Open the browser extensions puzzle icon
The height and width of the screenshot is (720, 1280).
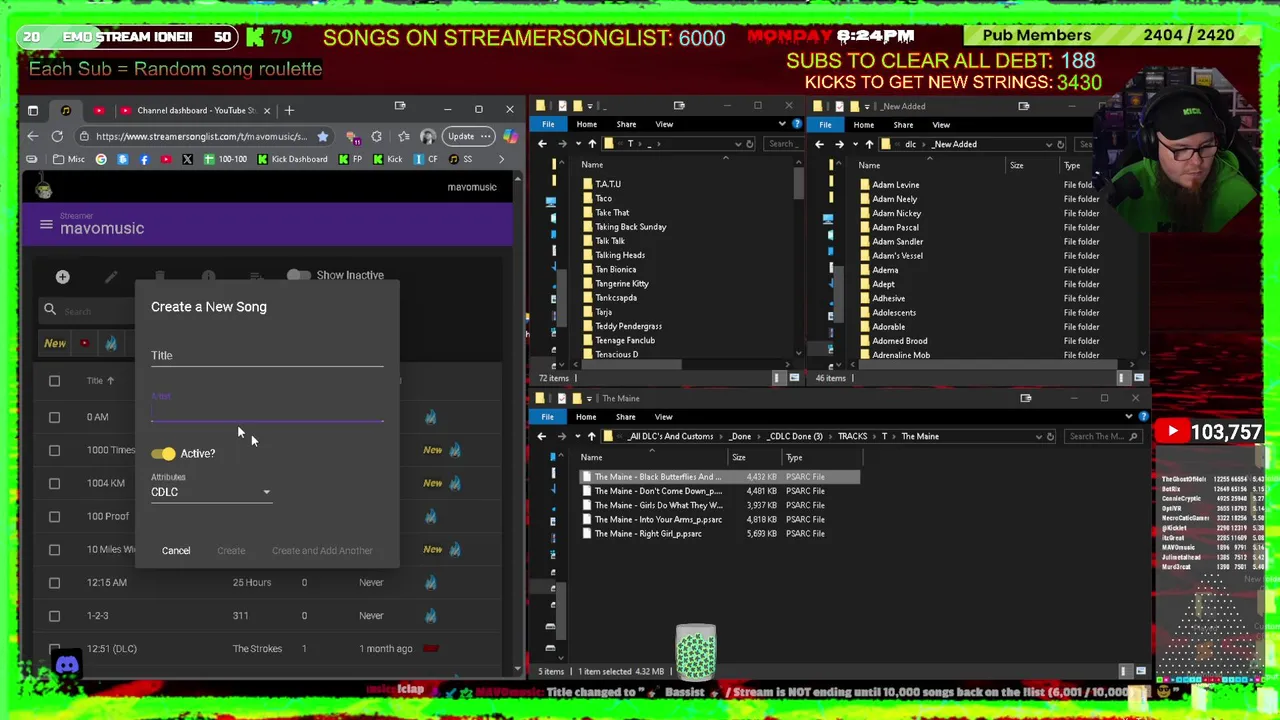(x=376, y=136)
